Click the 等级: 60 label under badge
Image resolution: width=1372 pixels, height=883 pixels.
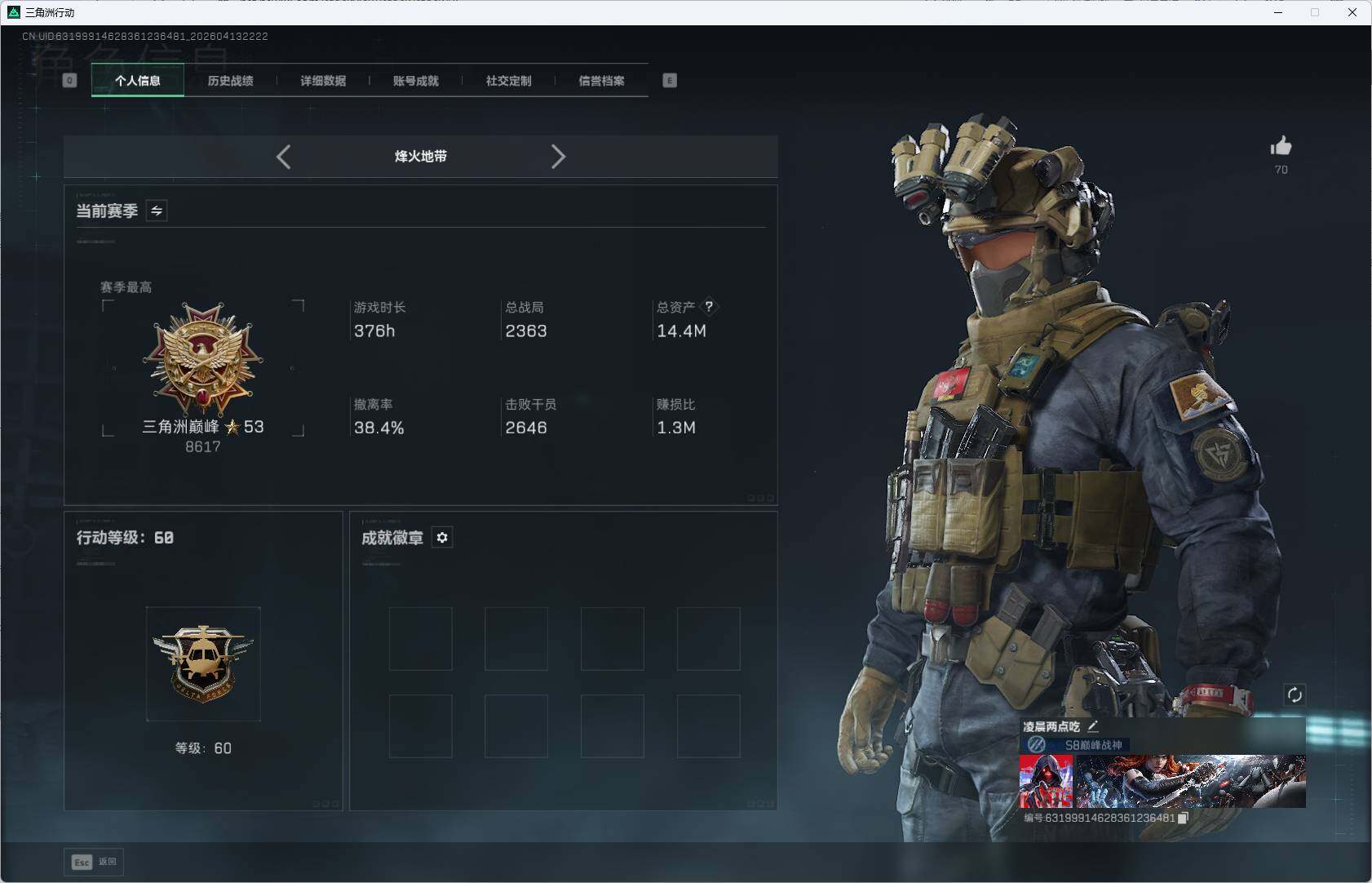coord(203,748)
